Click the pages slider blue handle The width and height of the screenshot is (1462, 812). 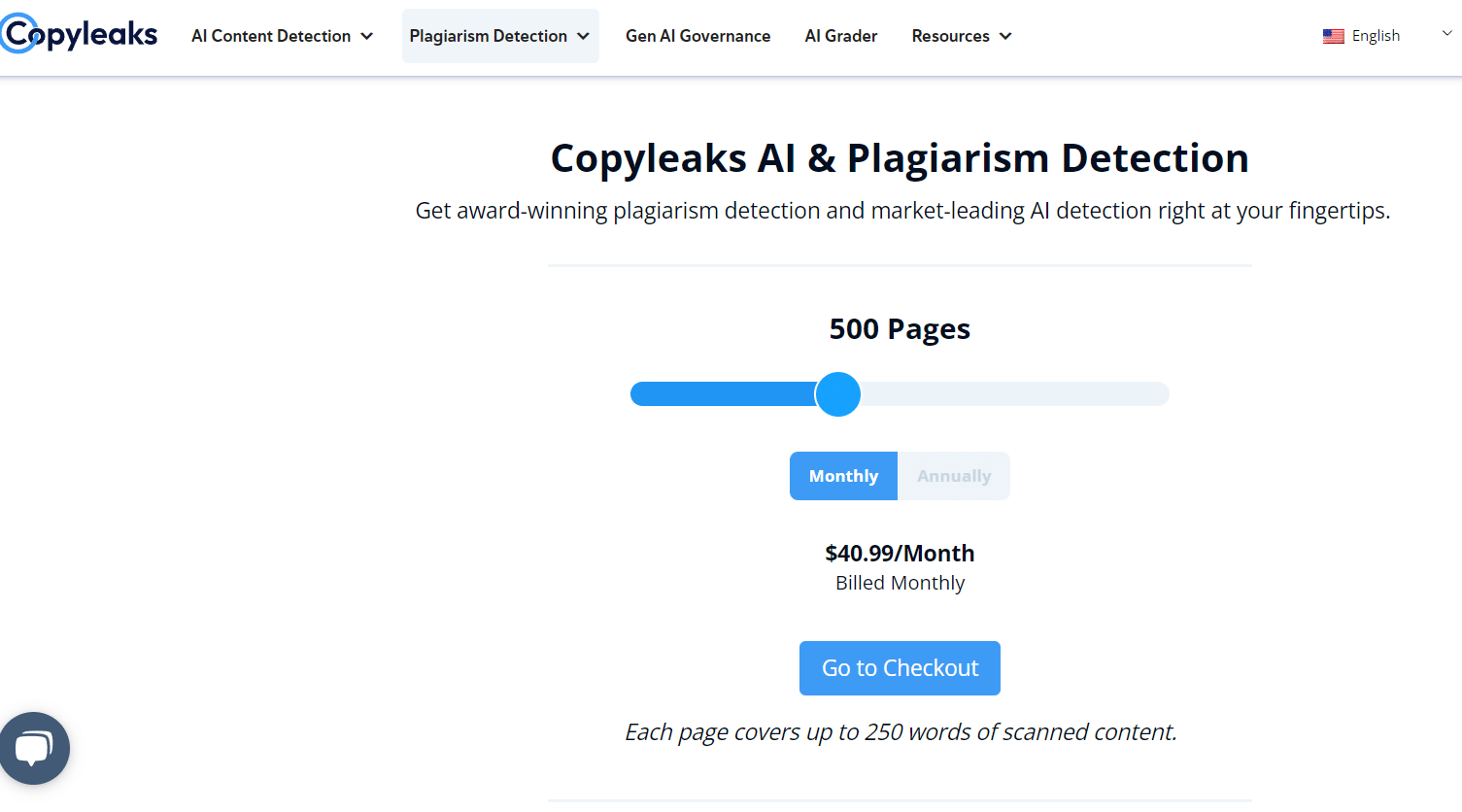837,394
